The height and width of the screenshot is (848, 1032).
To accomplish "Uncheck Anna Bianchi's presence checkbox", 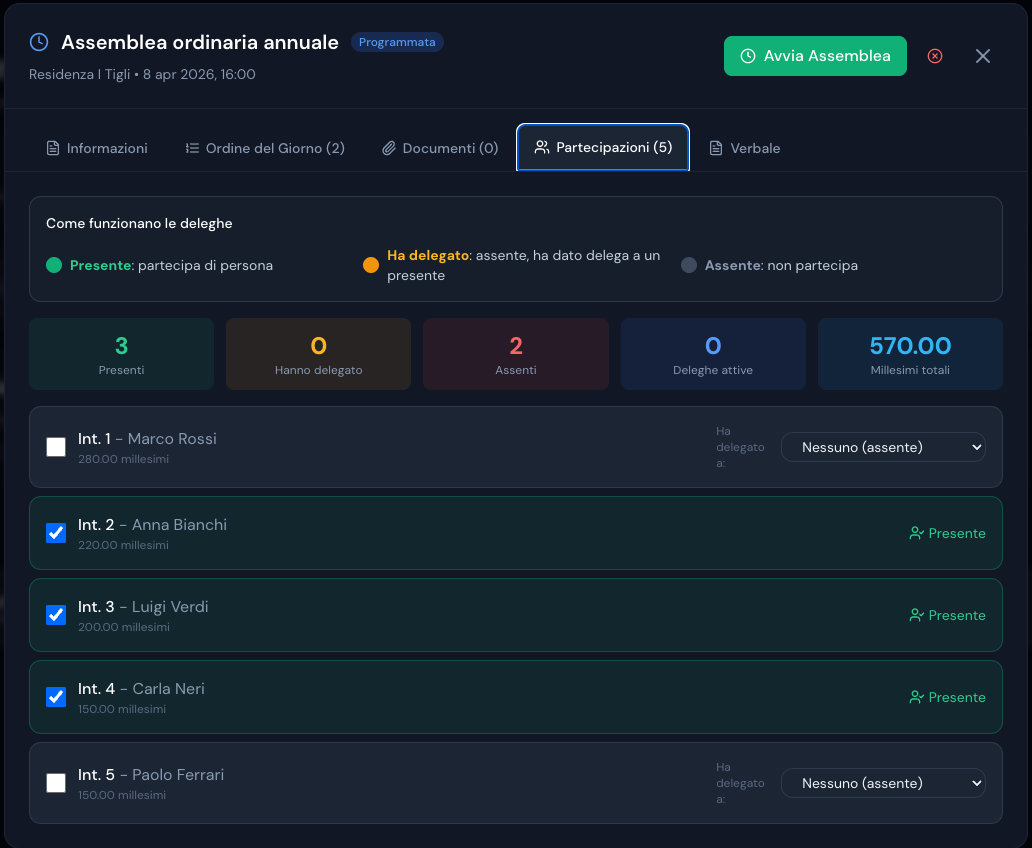I will pos(56,533).
